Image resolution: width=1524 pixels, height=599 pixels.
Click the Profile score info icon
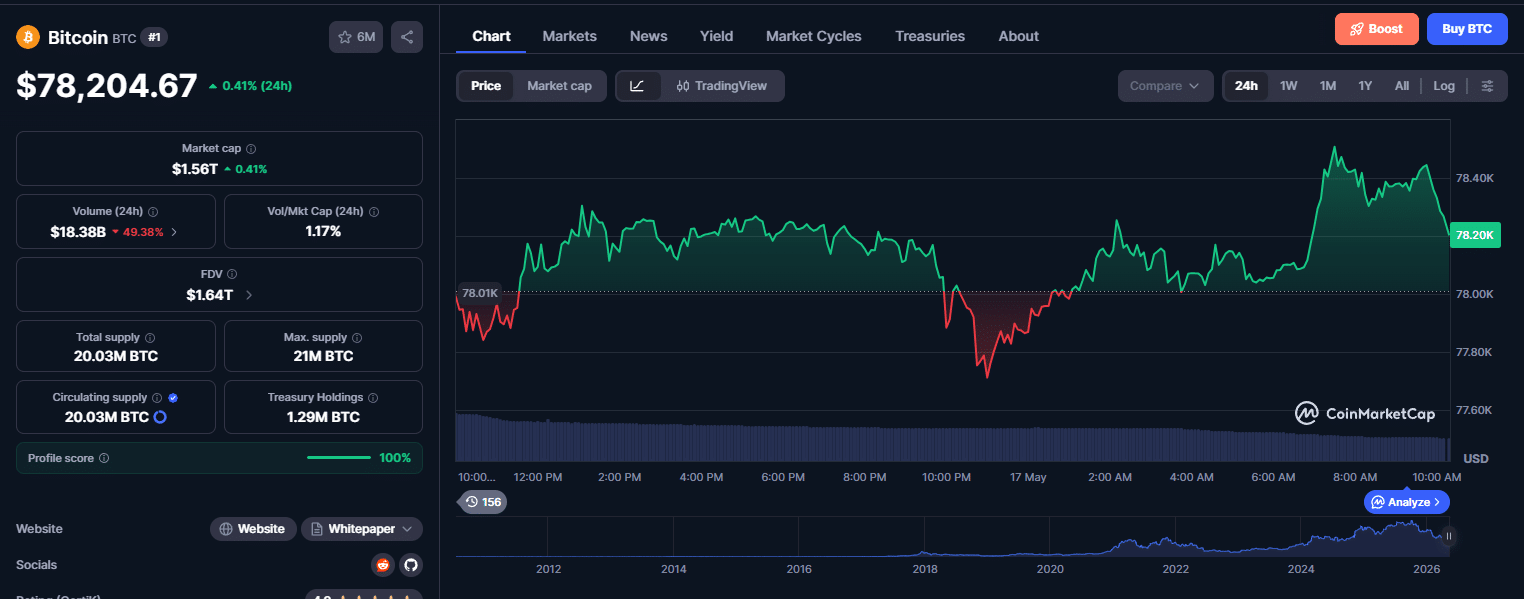pyautogui.click(x=104, y=458)
